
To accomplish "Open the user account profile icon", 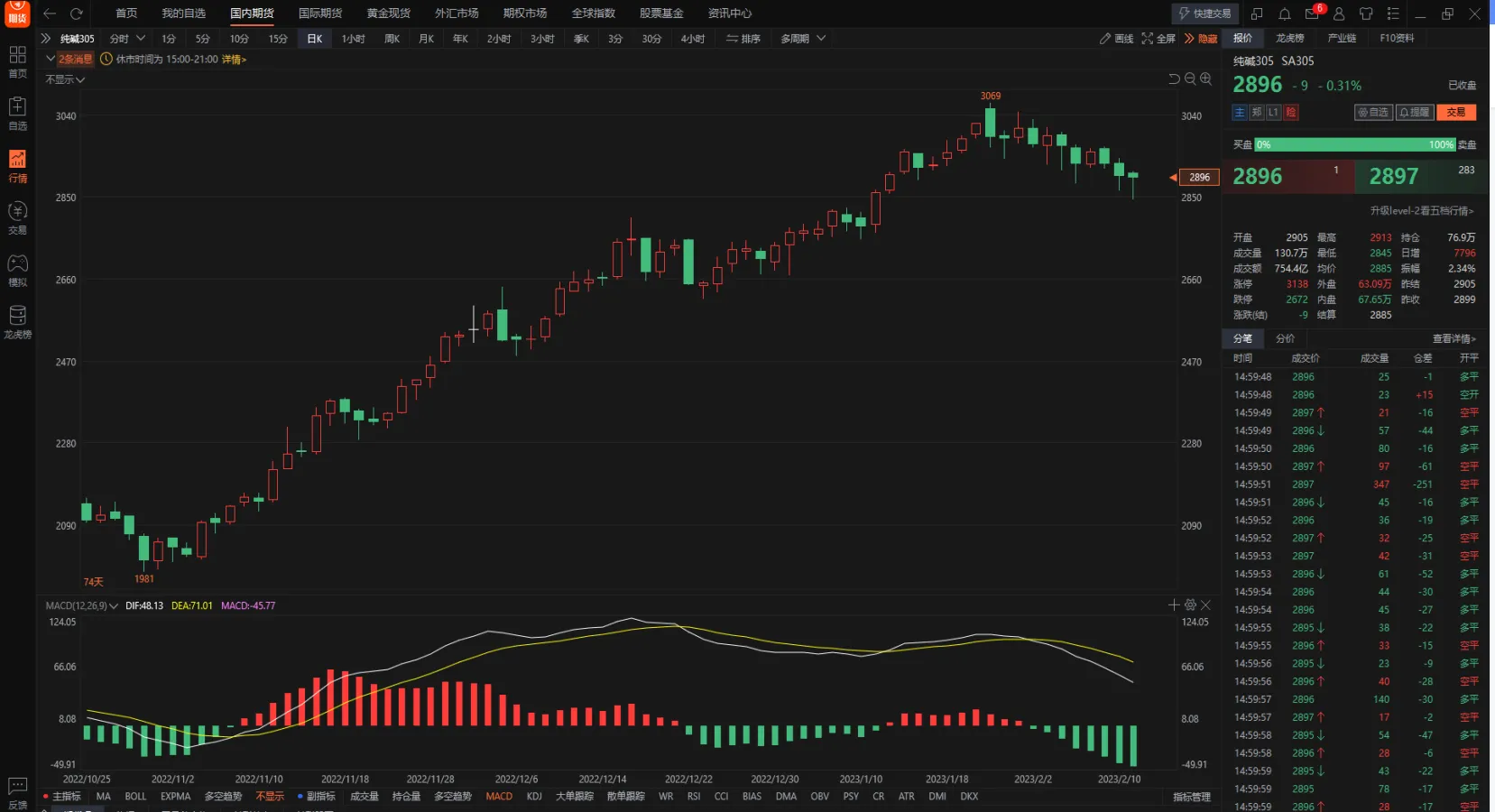I will (x=1339, y=14).
